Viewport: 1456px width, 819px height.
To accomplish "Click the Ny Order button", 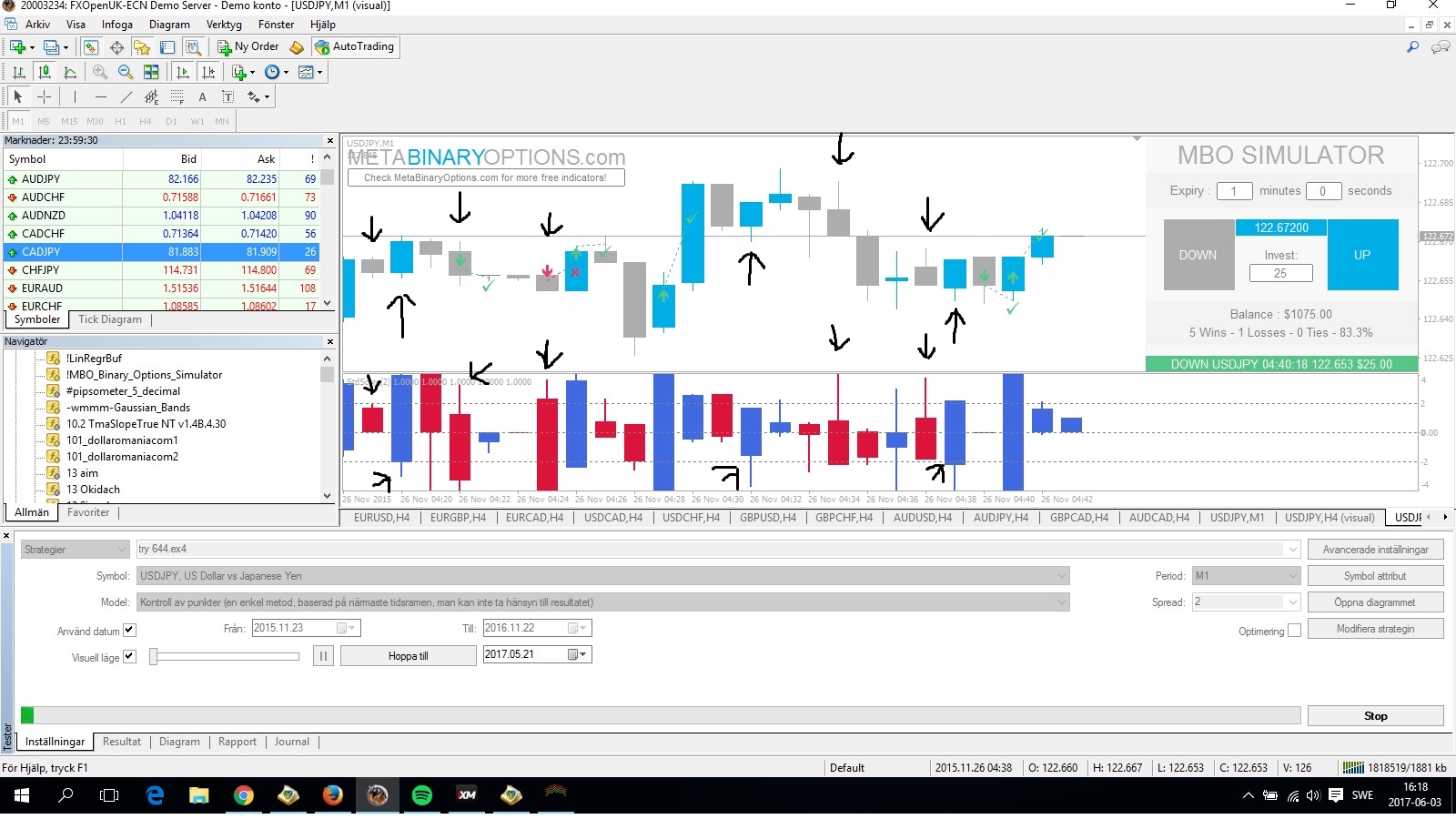I will tap(248, 46).
